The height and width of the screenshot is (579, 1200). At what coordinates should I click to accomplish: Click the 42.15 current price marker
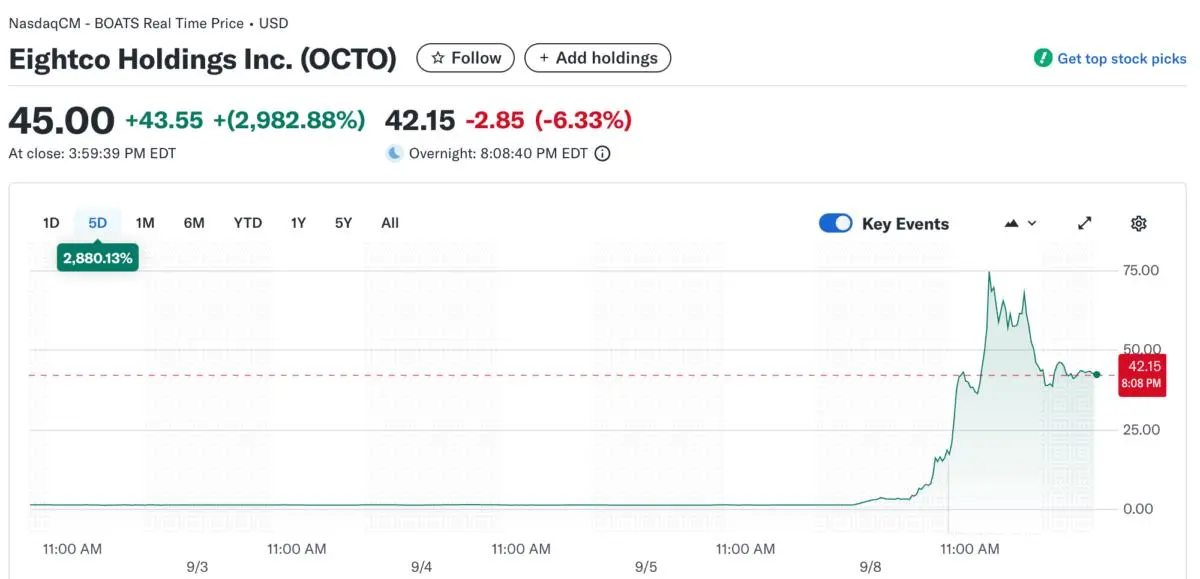(1141, 374)
